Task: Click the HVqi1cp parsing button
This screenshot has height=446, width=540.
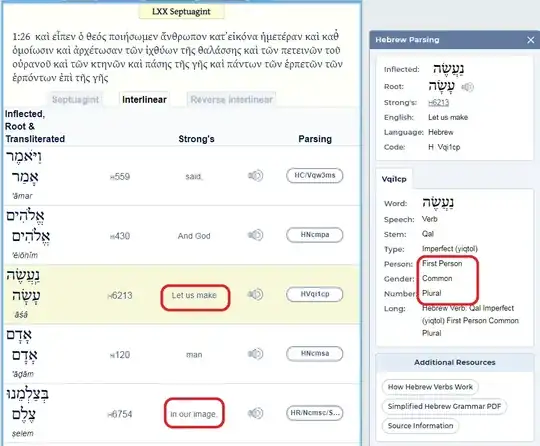Action: coord(314,294)
